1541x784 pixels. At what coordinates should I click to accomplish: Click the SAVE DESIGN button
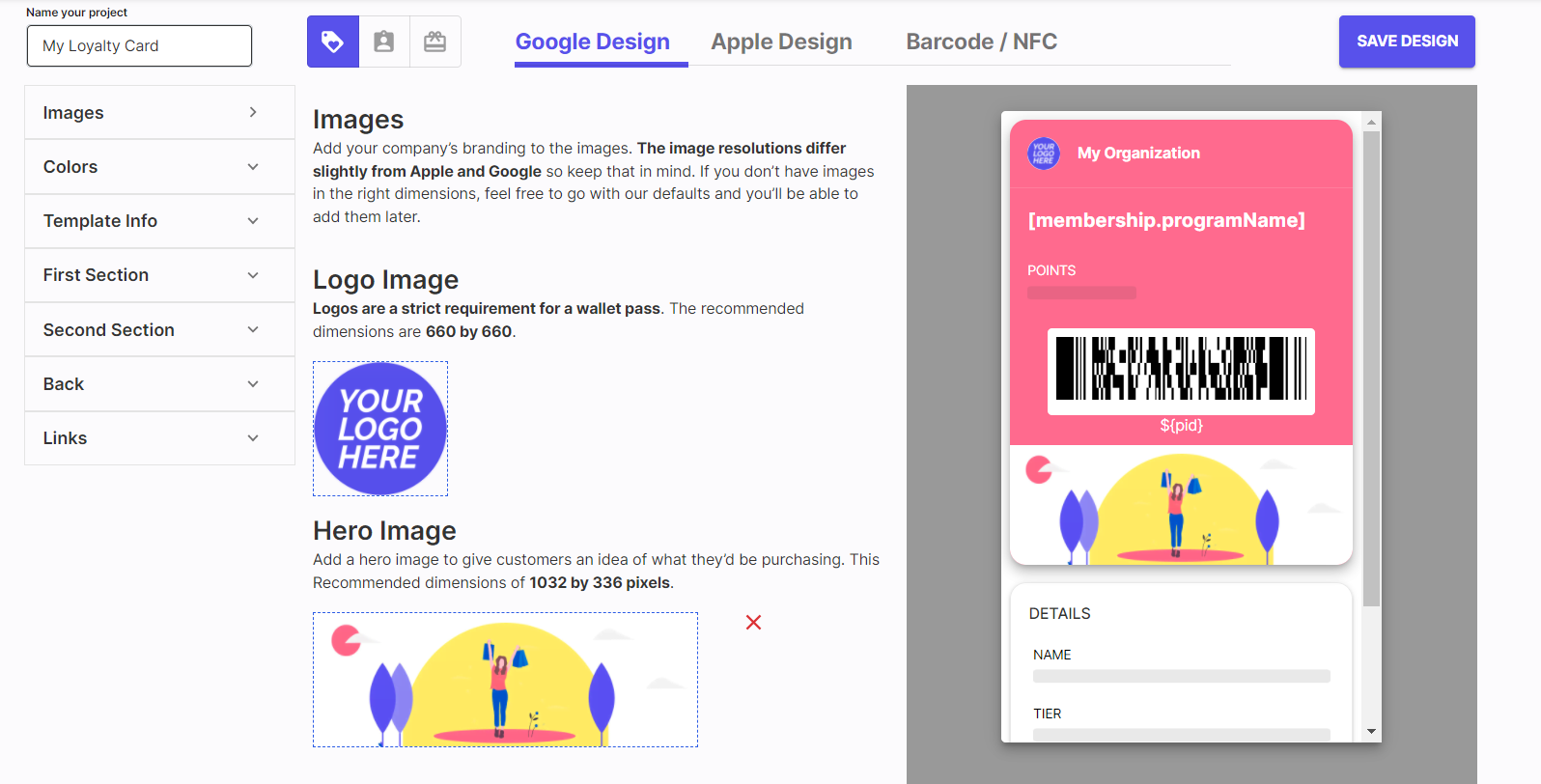1407,42
